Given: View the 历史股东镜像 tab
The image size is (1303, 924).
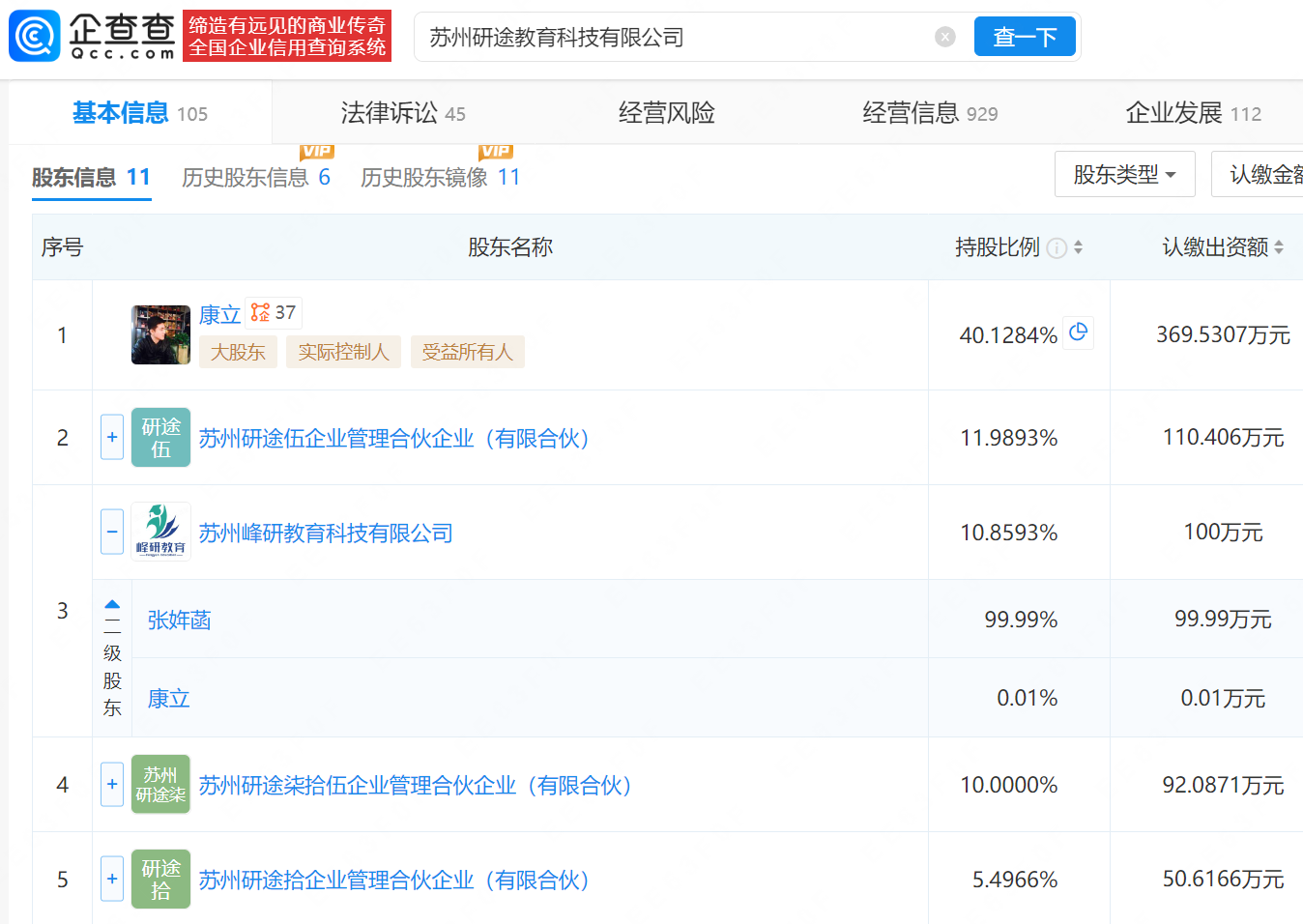Looking at the screenshot, I should [441, 177].
